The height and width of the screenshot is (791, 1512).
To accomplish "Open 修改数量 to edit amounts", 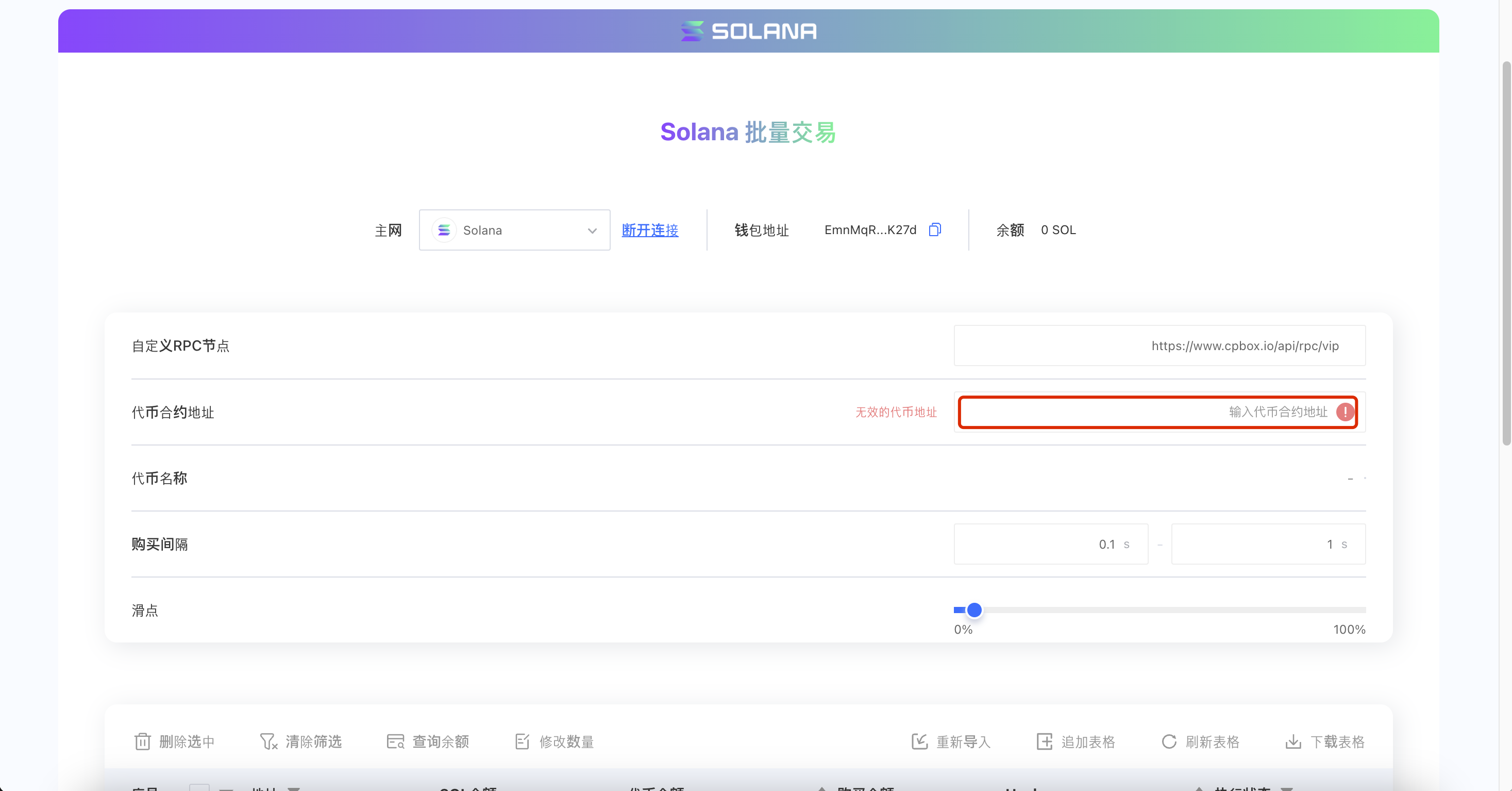I will click(555, 741).
